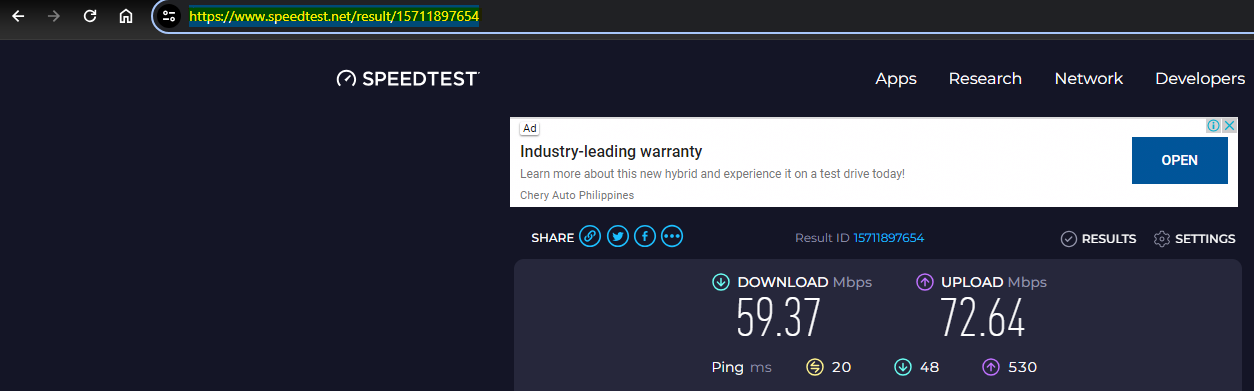The width and height of the screenshot is (1254, 391).
Task: Open the Speedtest logo home link
Action: 408,78
